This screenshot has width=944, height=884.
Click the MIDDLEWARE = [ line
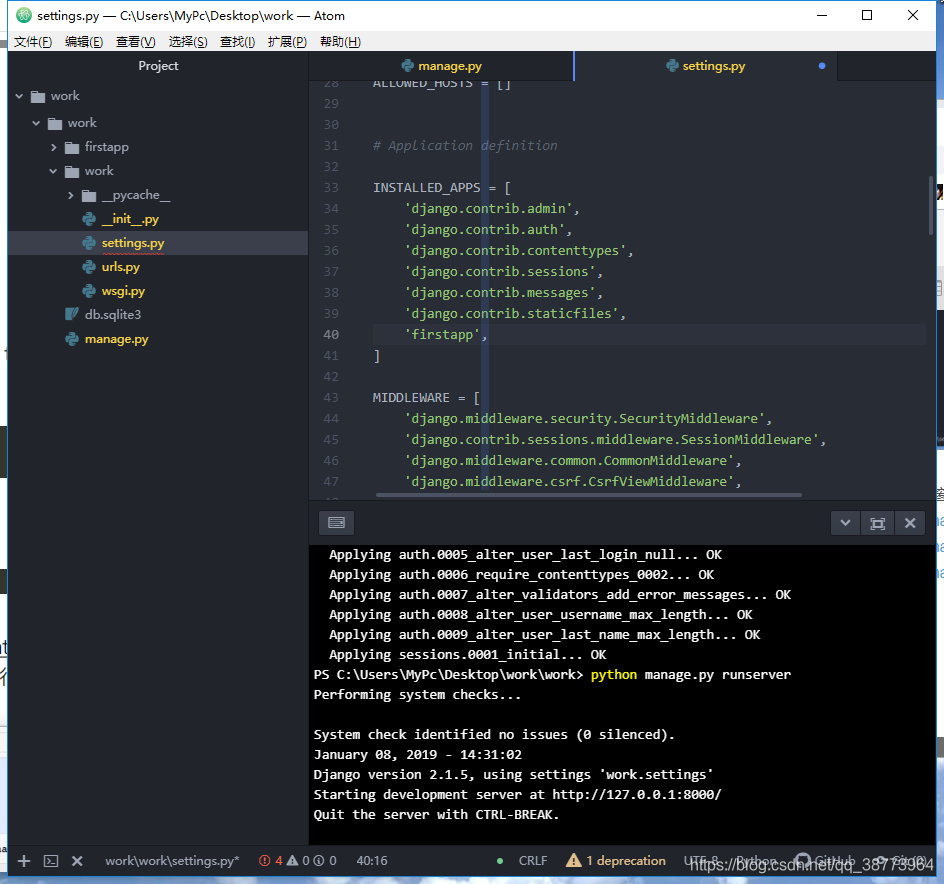point(426,398)
